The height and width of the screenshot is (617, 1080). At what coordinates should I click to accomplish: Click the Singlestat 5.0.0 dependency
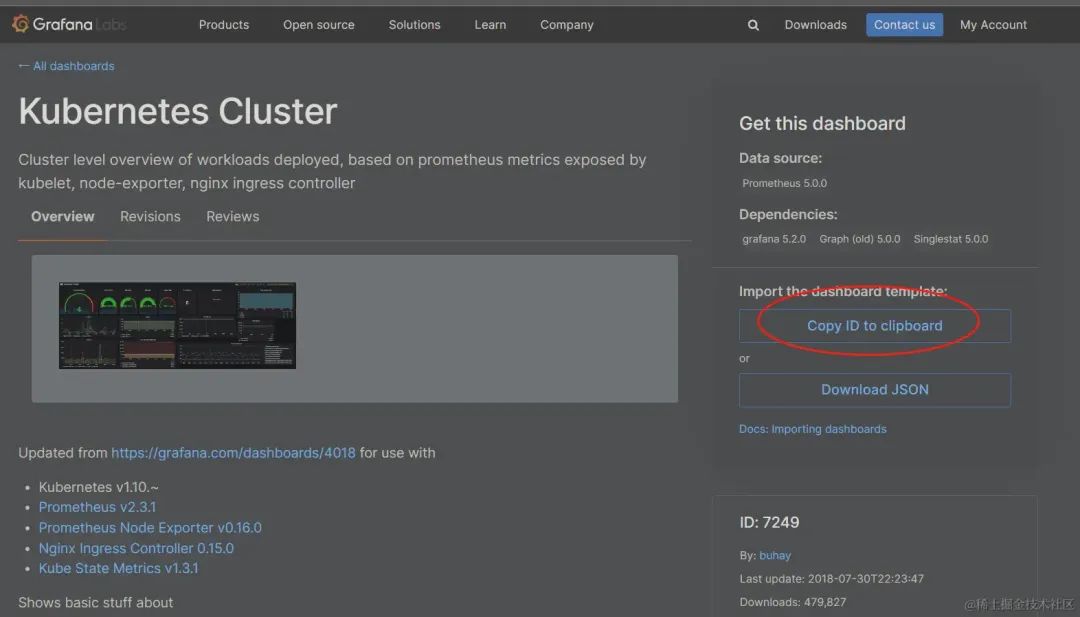coord(951,239)
